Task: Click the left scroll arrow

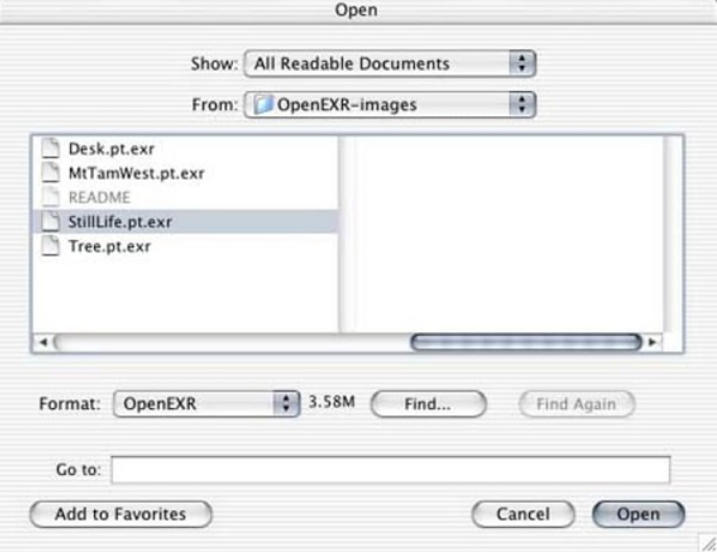Action: pos(43,342)
